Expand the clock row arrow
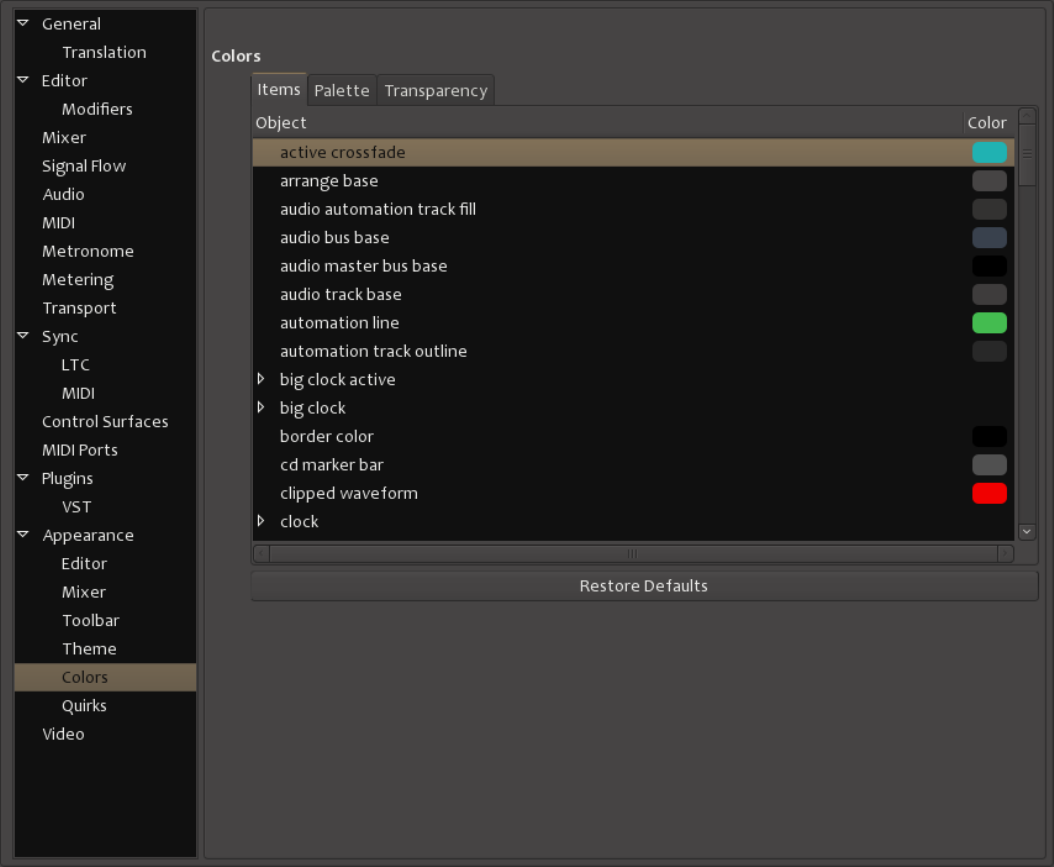 pyautogui.click(x=261, y=521)
